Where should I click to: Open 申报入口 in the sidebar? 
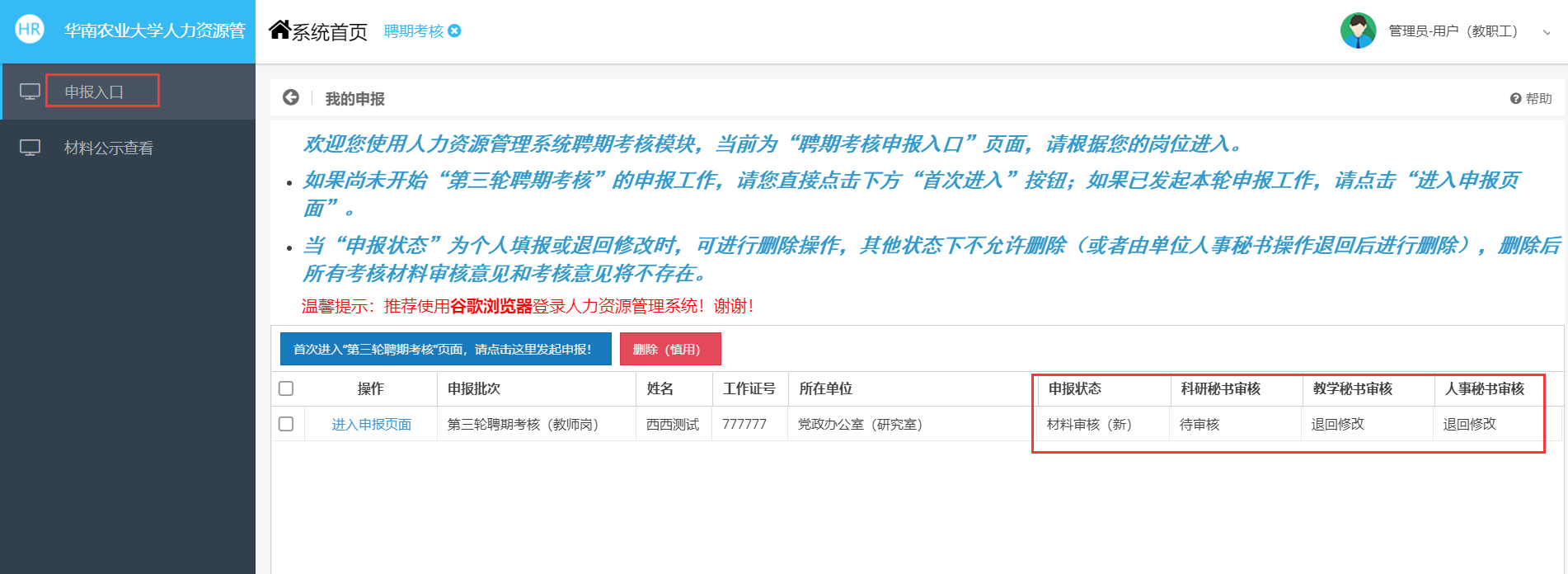pos(94,92)
